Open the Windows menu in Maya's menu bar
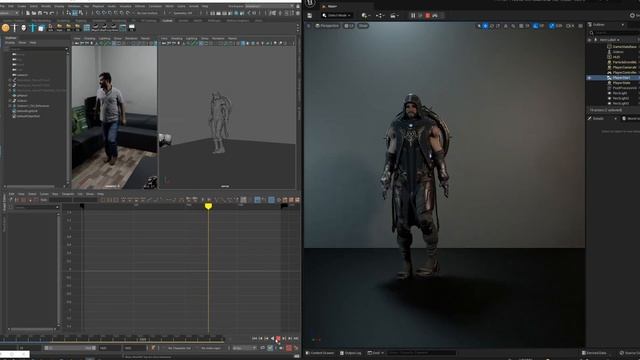 [x=74, y=6]
